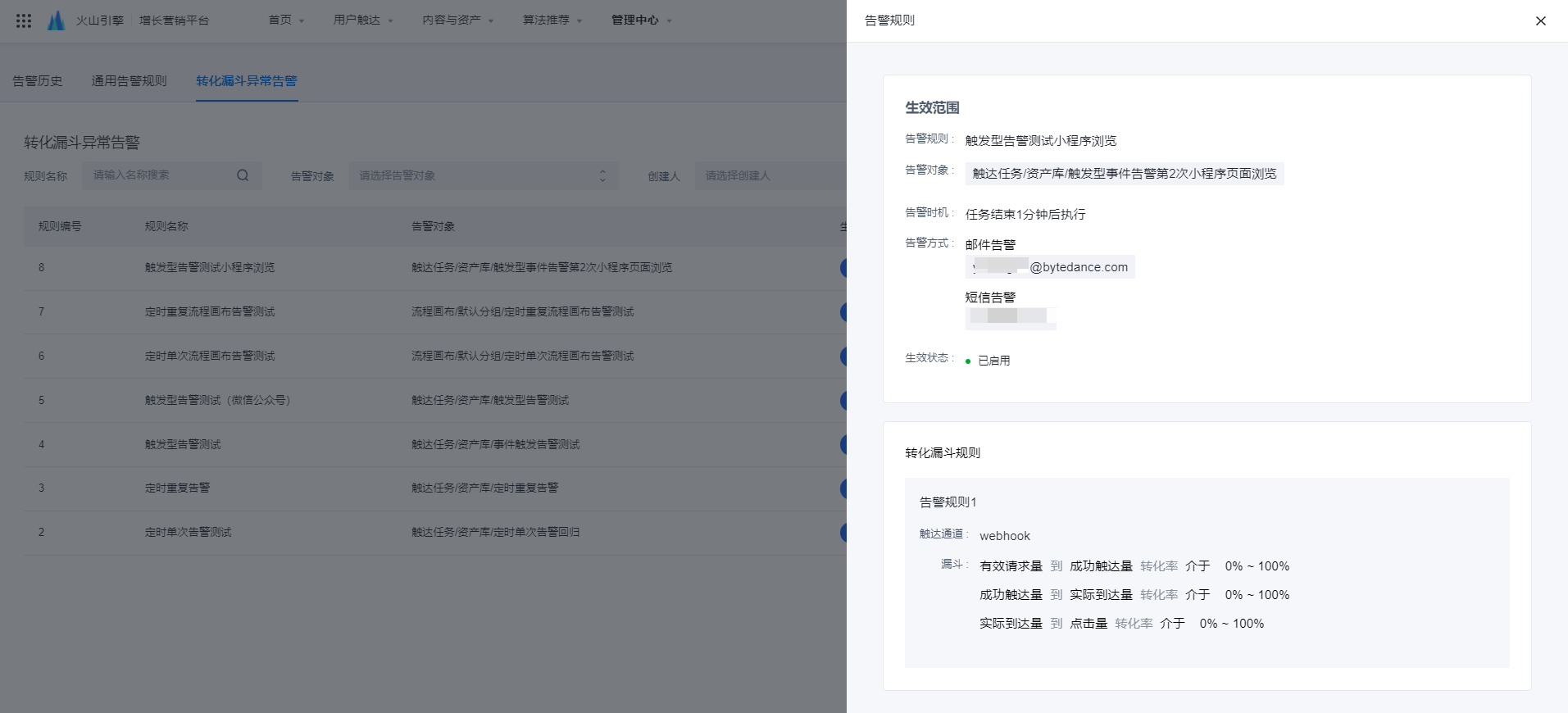
Task: Focus the 规则名称 search input field
Action: (160, 175)
